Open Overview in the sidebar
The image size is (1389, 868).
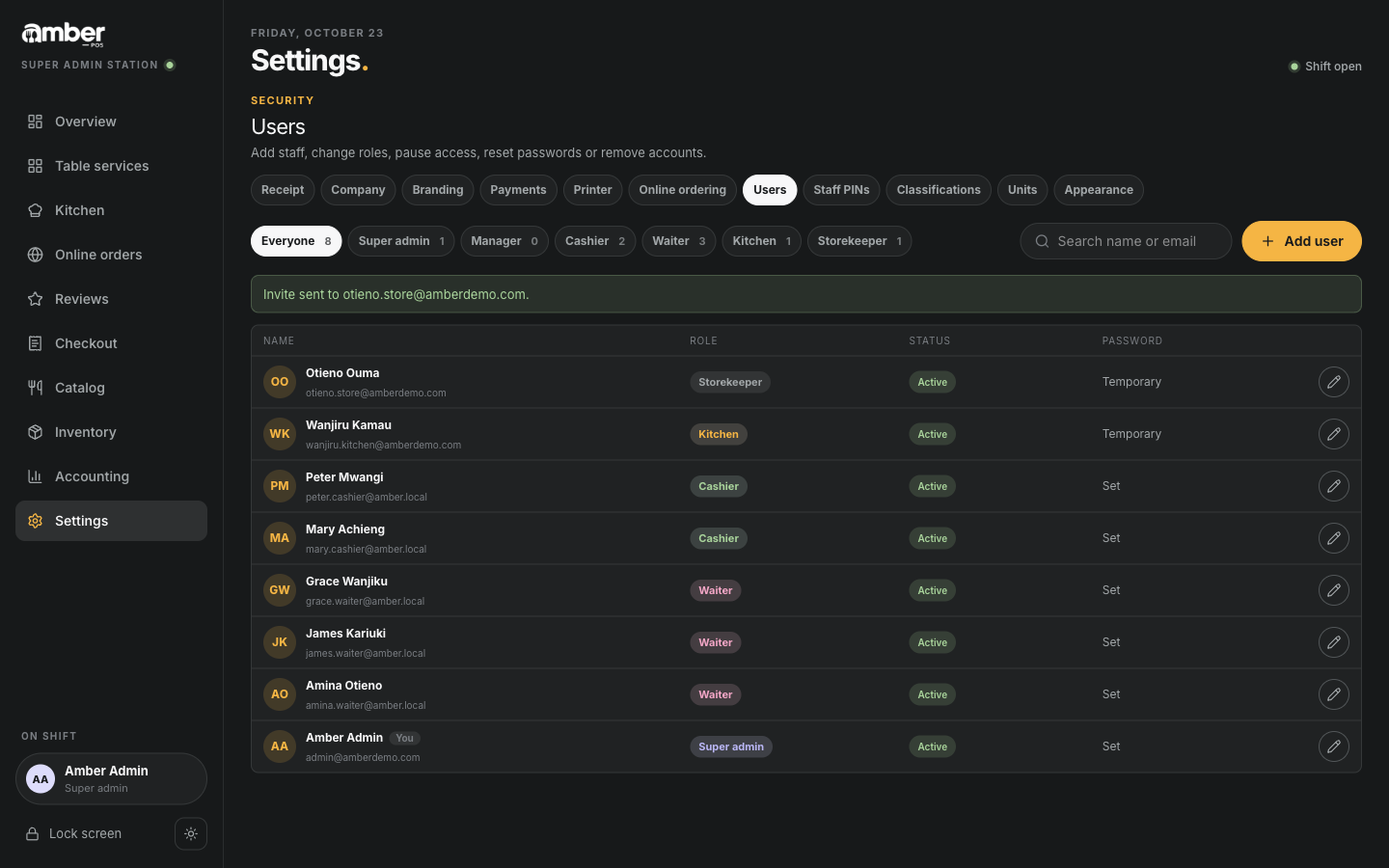tap(111, 122)
